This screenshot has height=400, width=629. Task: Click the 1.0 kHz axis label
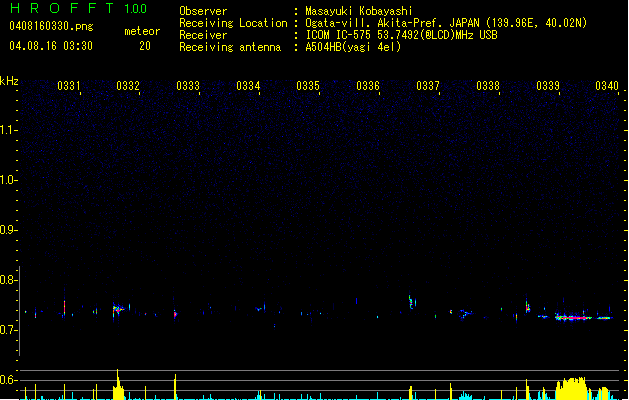point(8,180)
